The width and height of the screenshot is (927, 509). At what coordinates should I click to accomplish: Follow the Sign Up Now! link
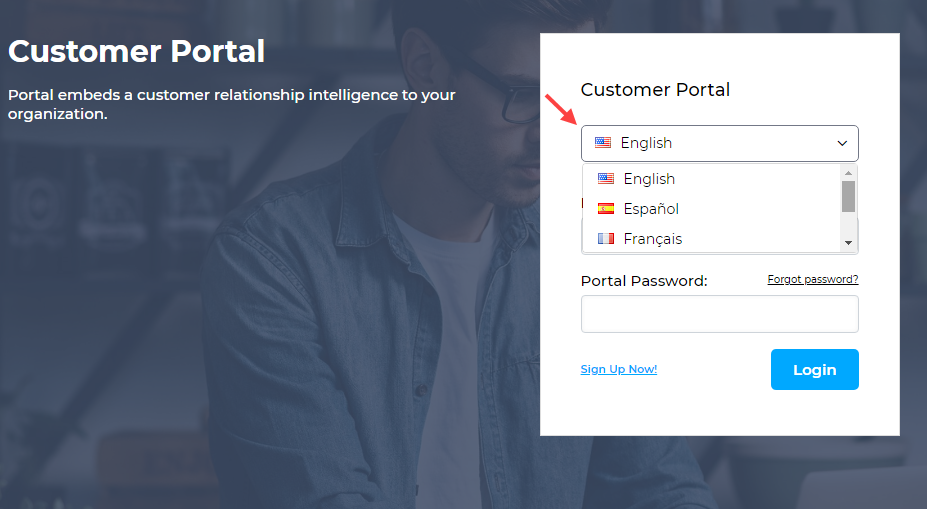pos(618,369)
